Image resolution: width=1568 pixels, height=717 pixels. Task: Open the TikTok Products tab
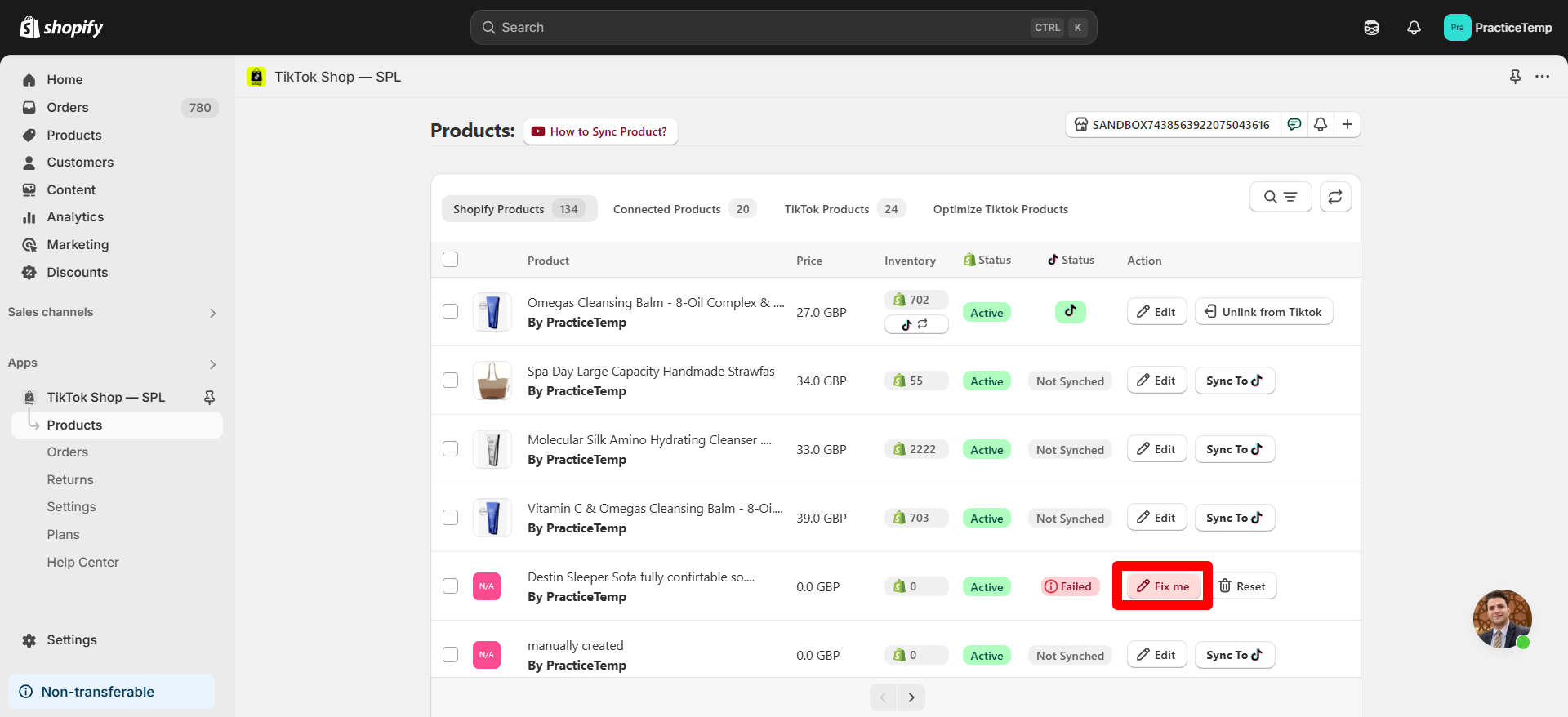tap(842, 209)
